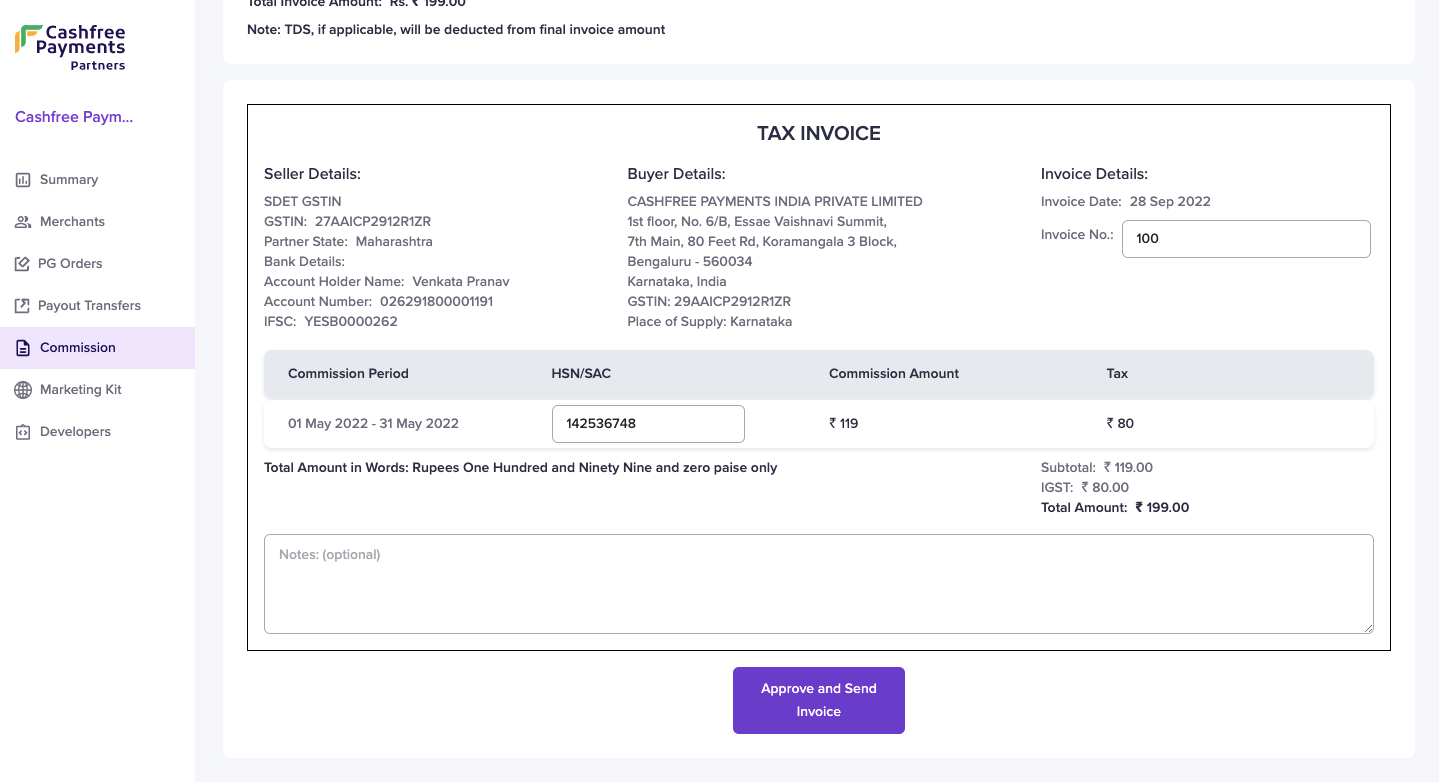Click IGST ₹ 80.00 line
This screenshot has height=782, width=1439.
click(1085, 488)
